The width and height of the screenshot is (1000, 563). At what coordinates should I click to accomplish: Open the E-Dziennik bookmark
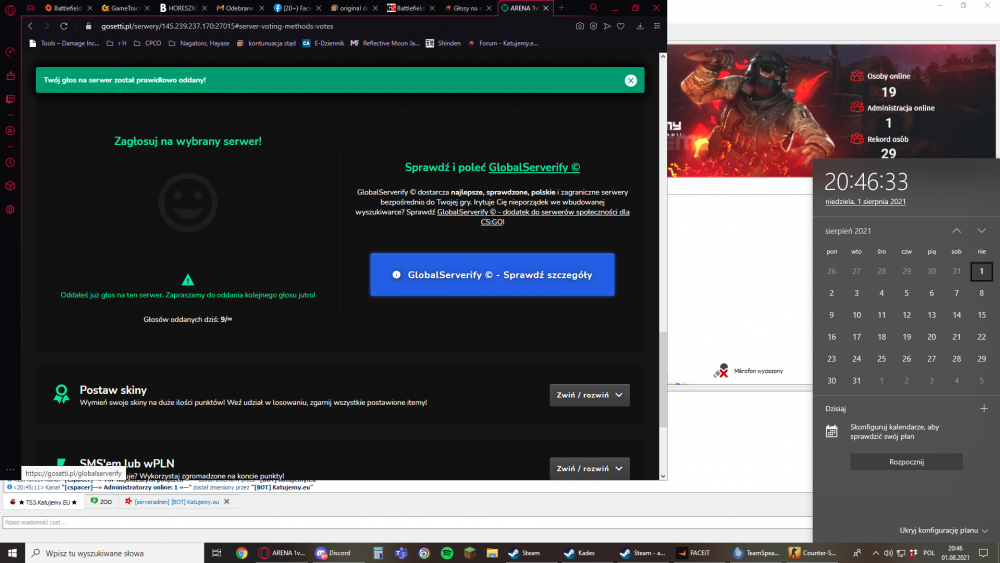coord(323,43)
